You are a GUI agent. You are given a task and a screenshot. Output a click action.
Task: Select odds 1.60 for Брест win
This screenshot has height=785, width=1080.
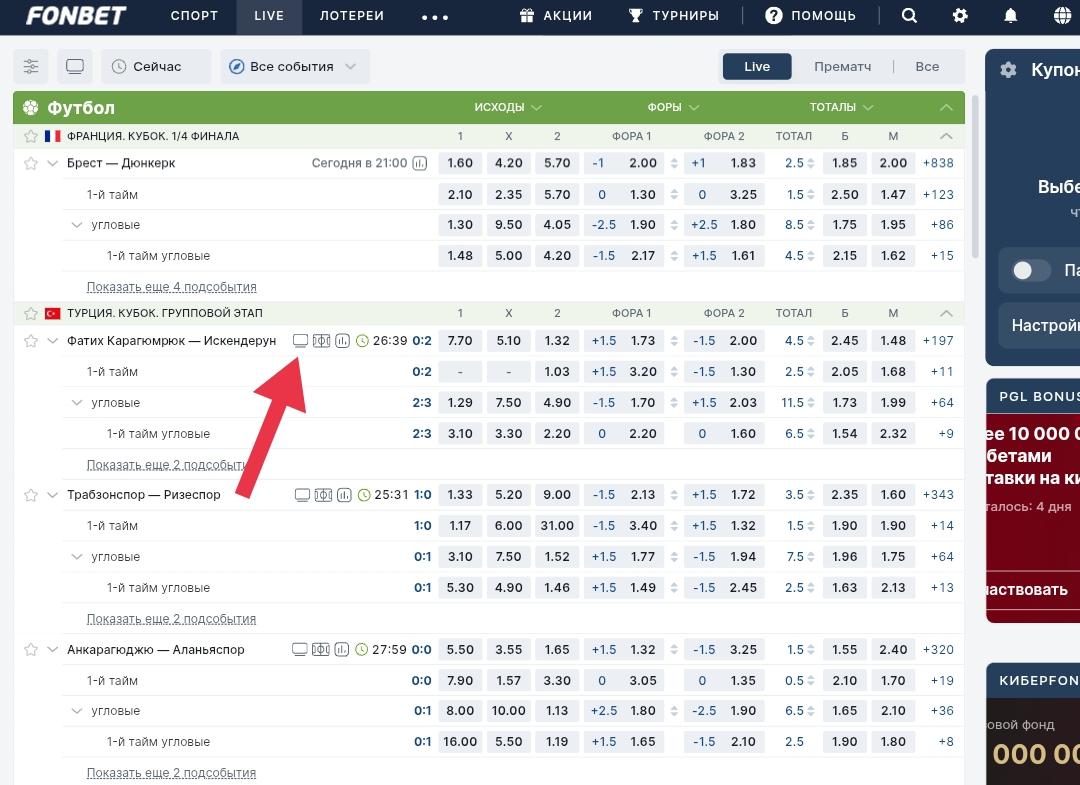coord(460,164)
